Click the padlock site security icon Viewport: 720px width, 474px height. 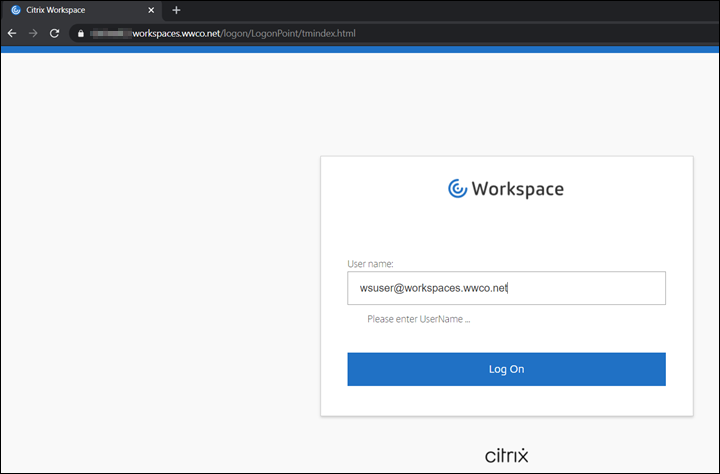(x=81, y=34)
